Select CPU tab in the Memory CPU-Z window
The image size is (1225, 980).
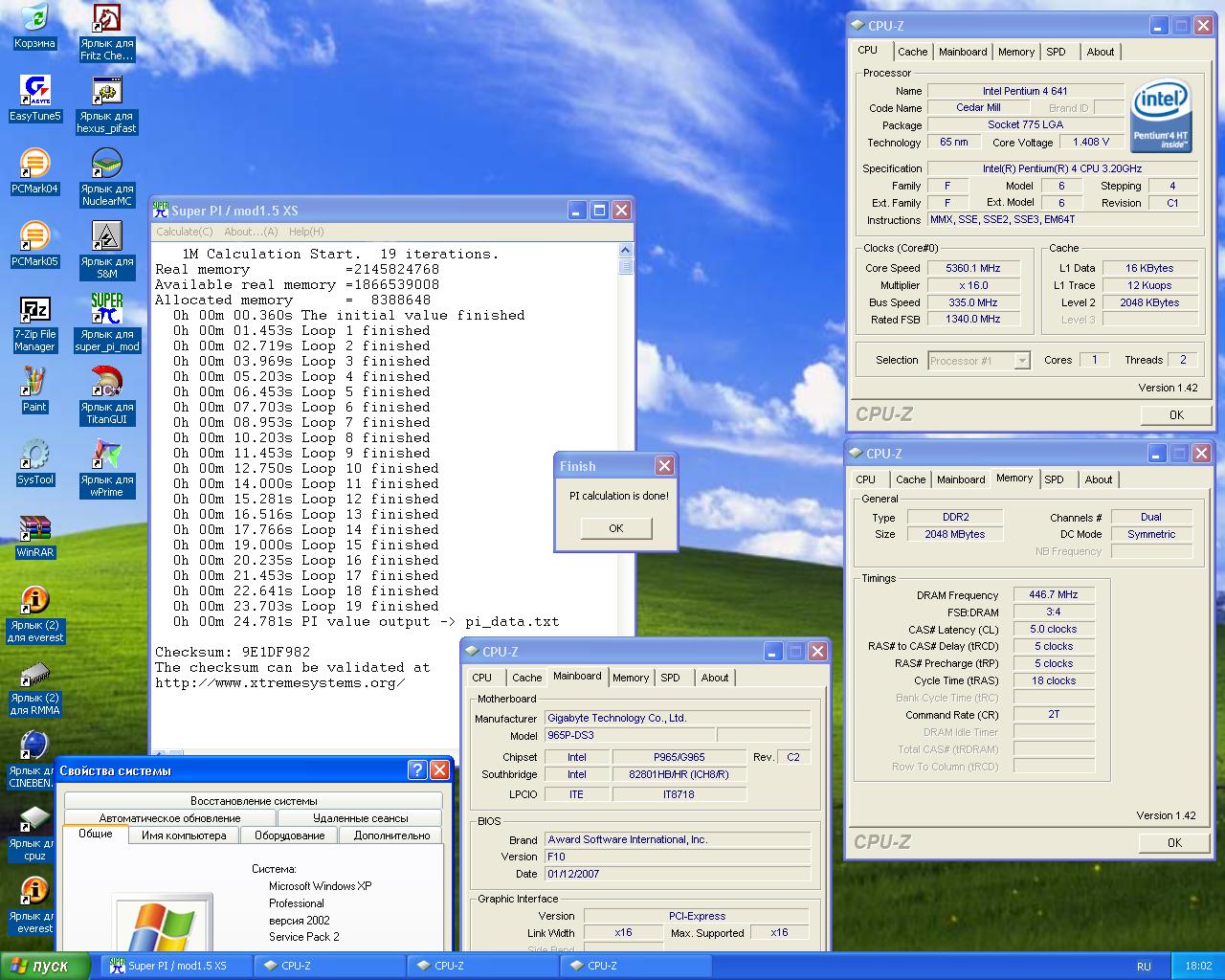[x=865, y=479]
